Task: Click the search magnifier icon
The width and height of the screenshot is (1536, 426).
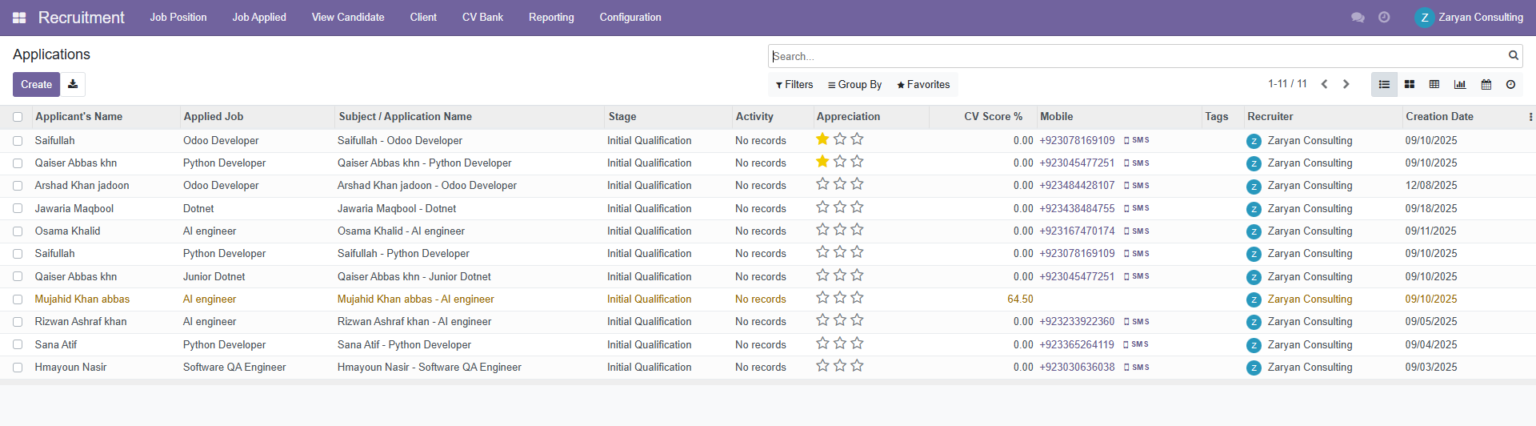Action: tap(1513, 56)
